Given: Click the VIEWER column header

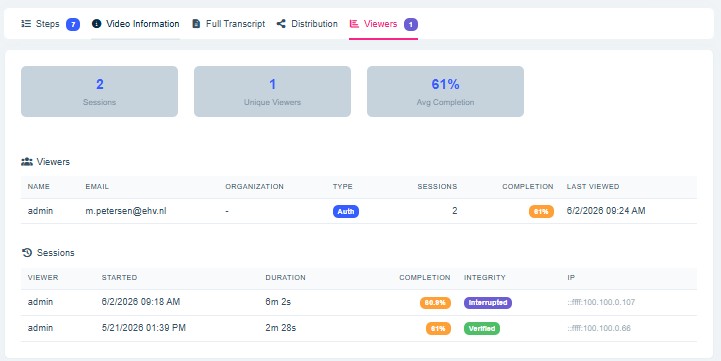Looking at the screenshot, I should click(43, 278).
